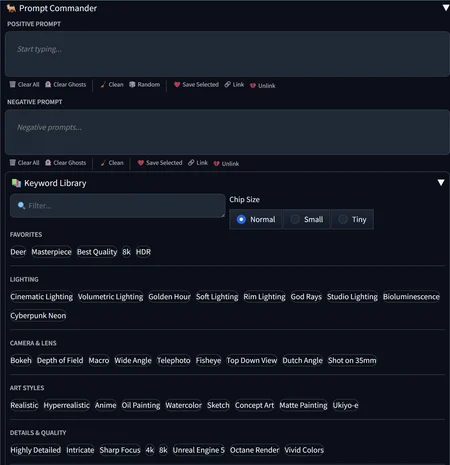Add the Masterpiece favorite chip
The width and height of the screenshot is (450, 465).
tap(51, 252)
